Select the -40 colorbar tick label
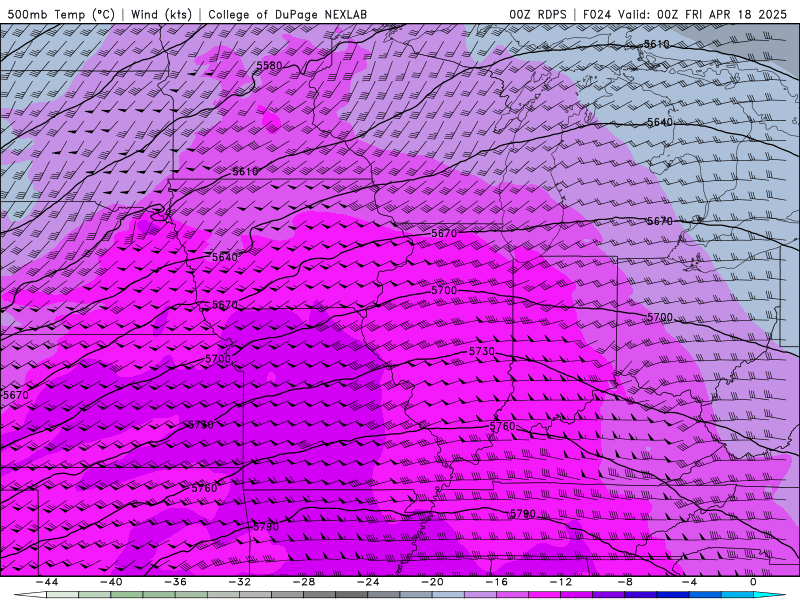Screen dimensions: 800x600 111,582
